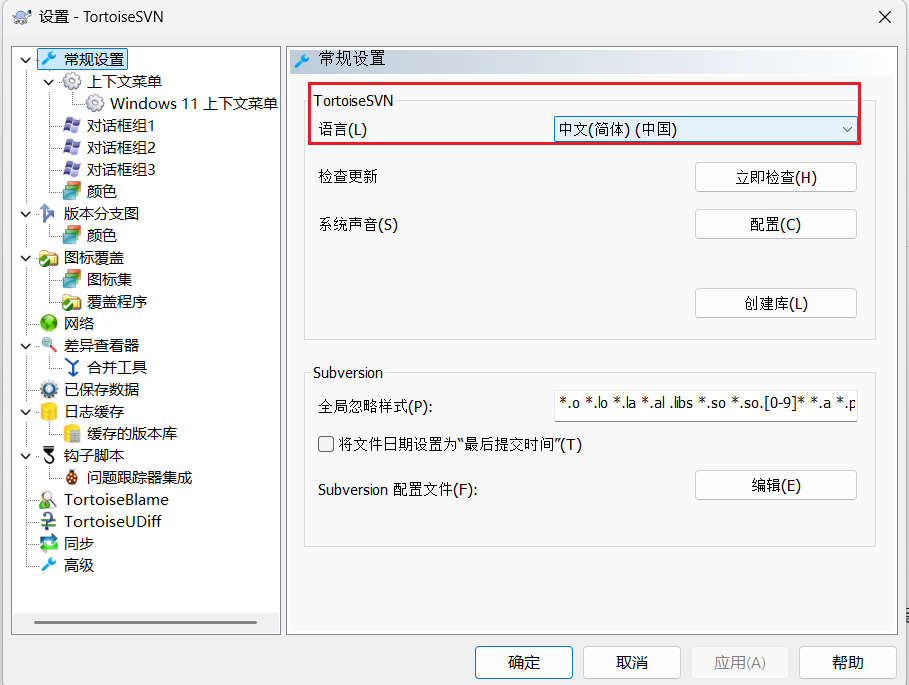Click the flag icon beside 对话框组1
909x685 pixels.
pos(72,125)
